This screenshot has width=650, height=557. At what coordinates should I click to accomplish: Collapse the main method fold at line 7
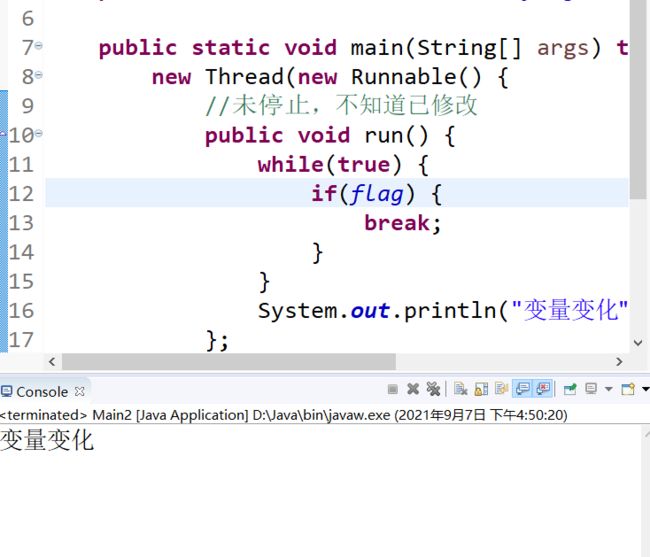[39, 46]
